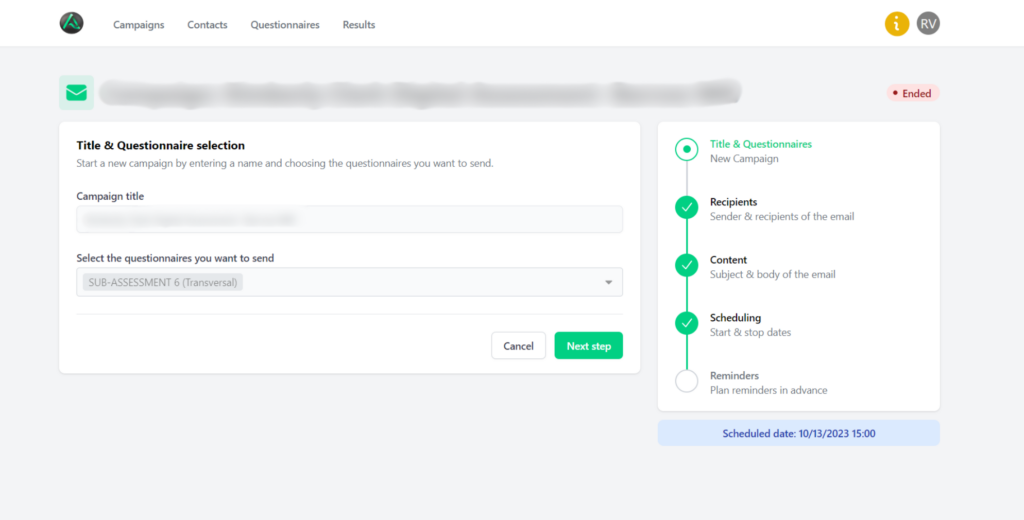Screen dimensions: 1024x520
Task: Open the yellow info icon
Action: pos(897,24)
